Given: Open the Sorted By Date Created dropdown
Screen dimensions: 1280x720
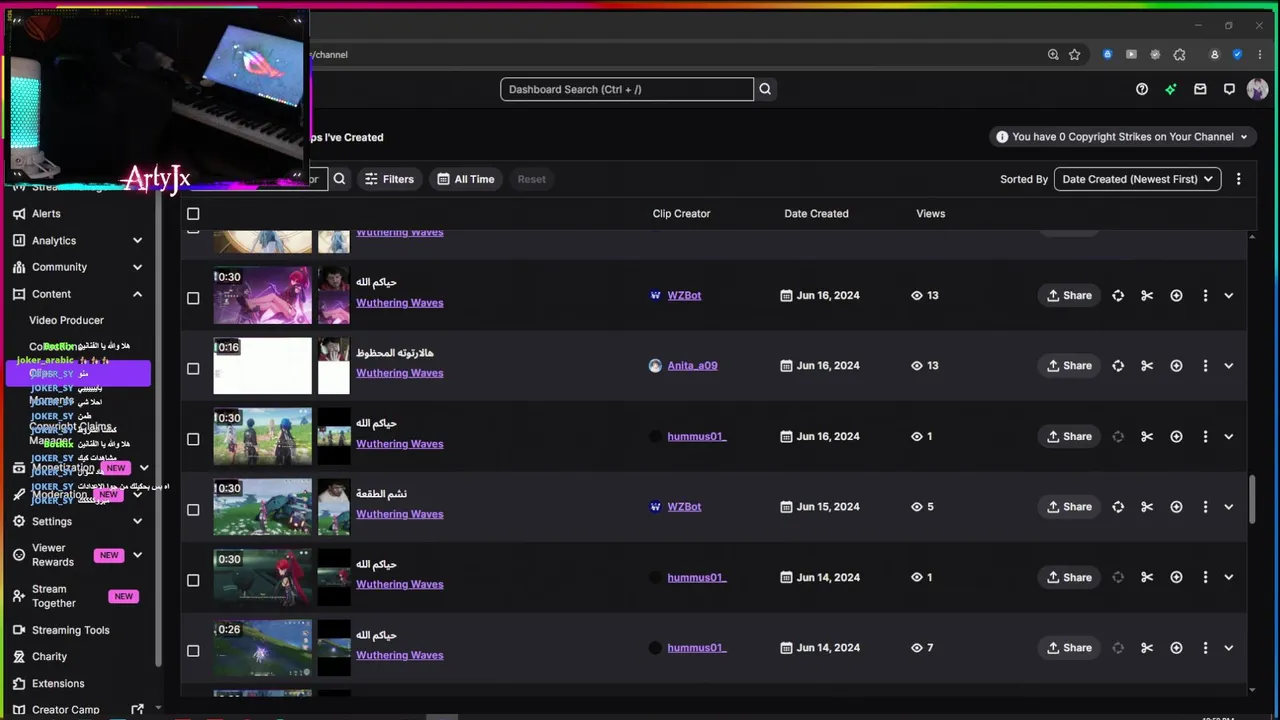Looking at the screenshot, I should pos(1137,179).
